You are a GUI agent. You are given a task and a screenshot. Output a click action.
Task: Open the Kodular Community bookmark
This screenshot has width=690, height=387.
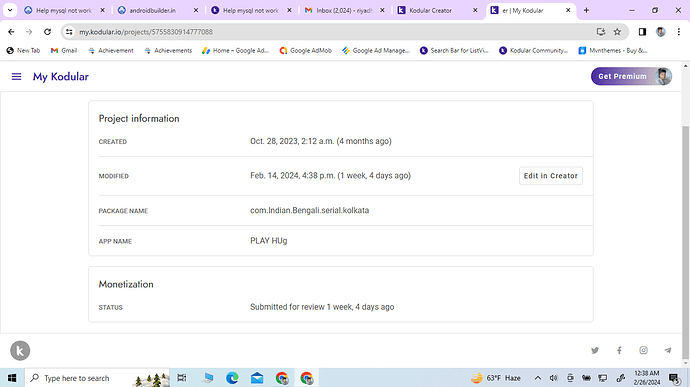pyautogui.click(x=534, y=51)
